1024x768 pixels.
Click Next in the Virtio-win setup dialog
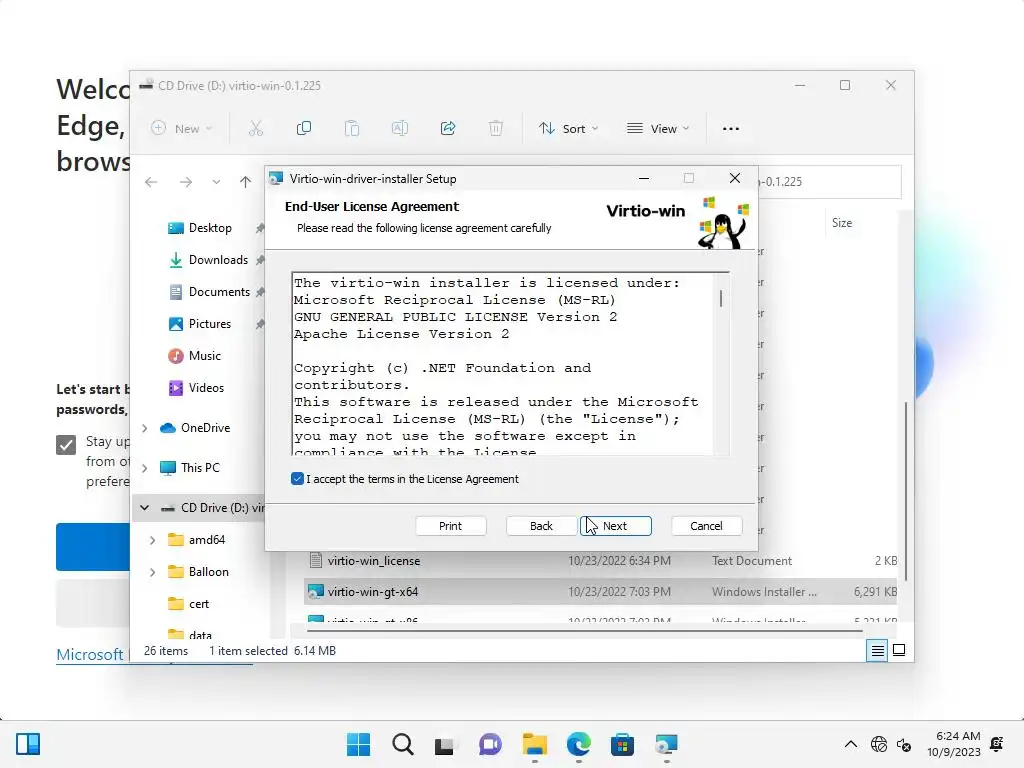tap(615, 526)
